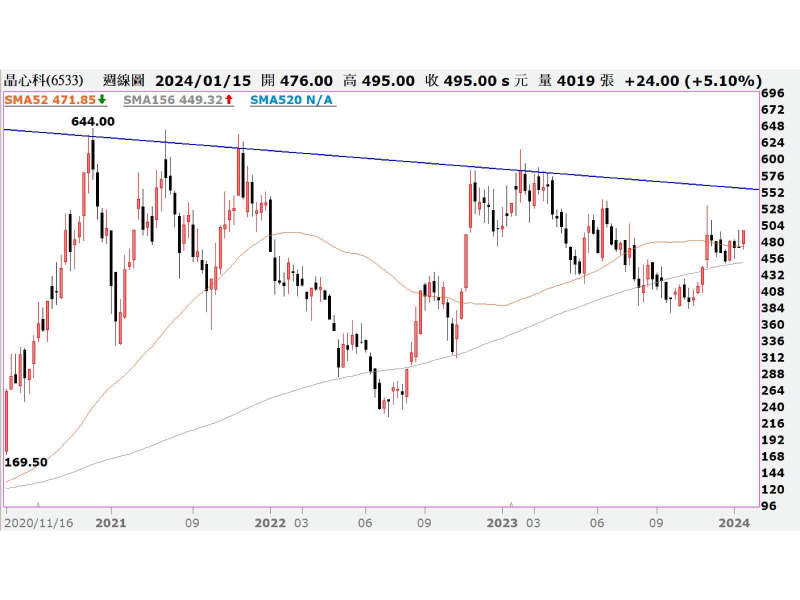Click the SMA156 449.32 indicator label
Screen dimensions: 800x600
(x=172, y=100)
